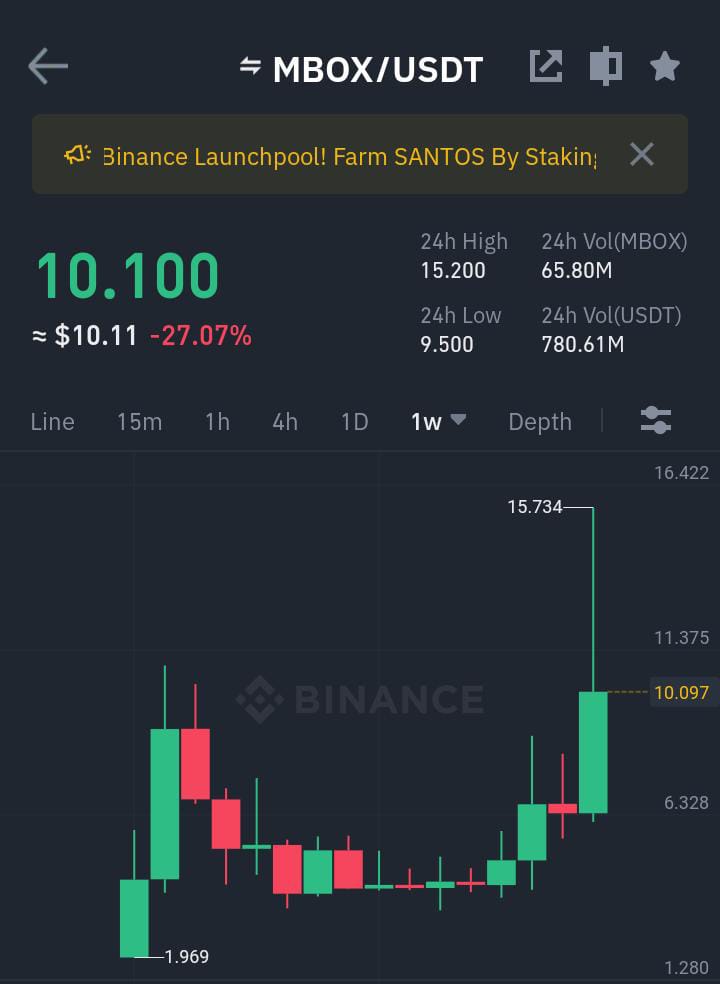Select the 15m interval tab
The height and width of the screenshot is (984, 720).
pyautogui.click(x=139, y=422)
